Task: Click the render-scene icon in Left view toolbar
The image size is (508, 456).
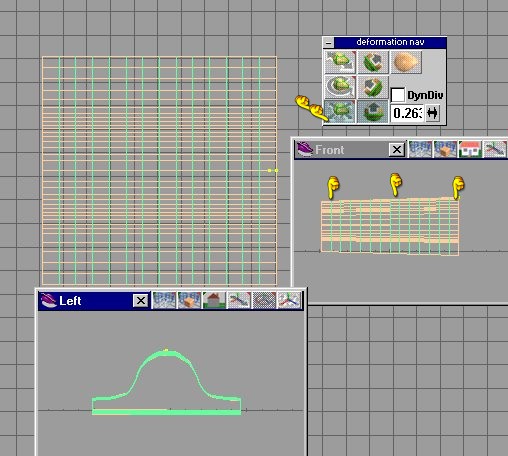Action: pyautogui.click(x=164, y=300)
